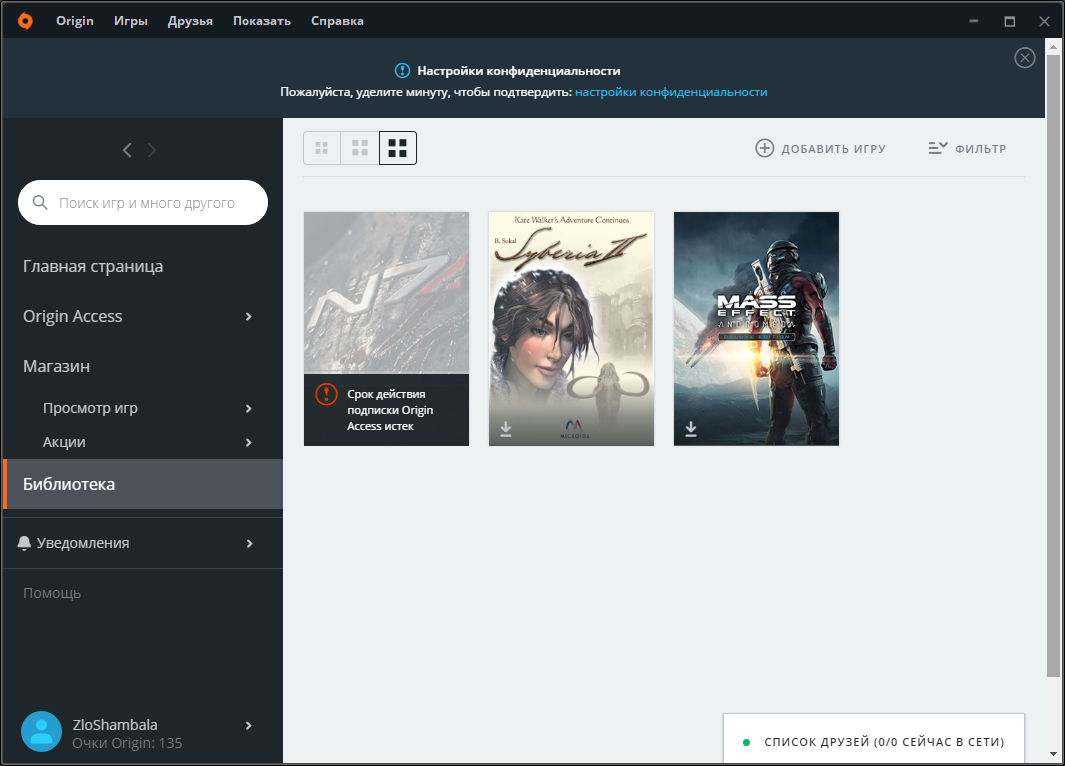Click the search magnifier icon

pyautogui.click(x=40, y=202)
